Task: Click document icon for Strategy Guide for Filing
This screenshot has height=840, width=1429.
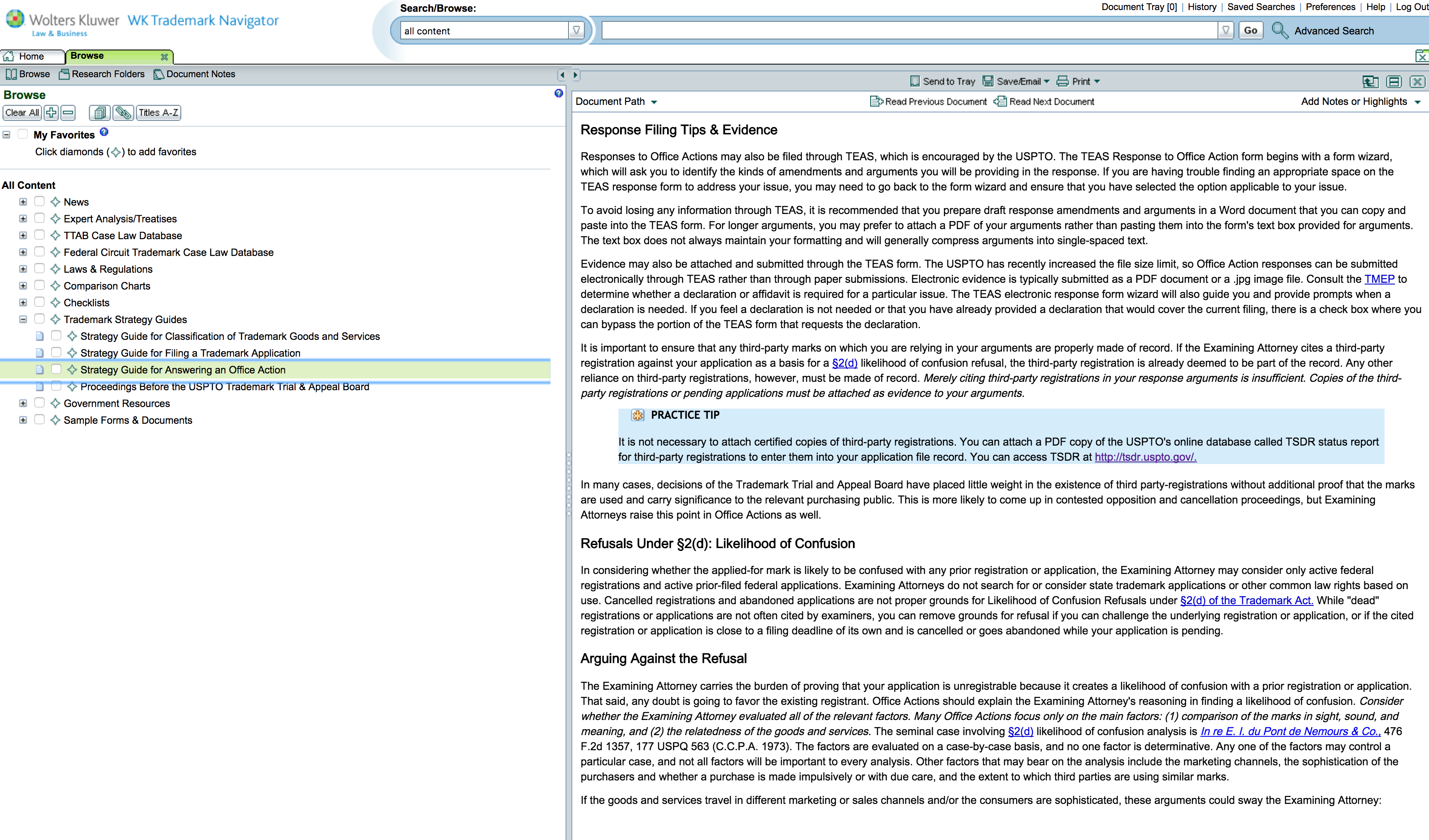Action: 40,353
